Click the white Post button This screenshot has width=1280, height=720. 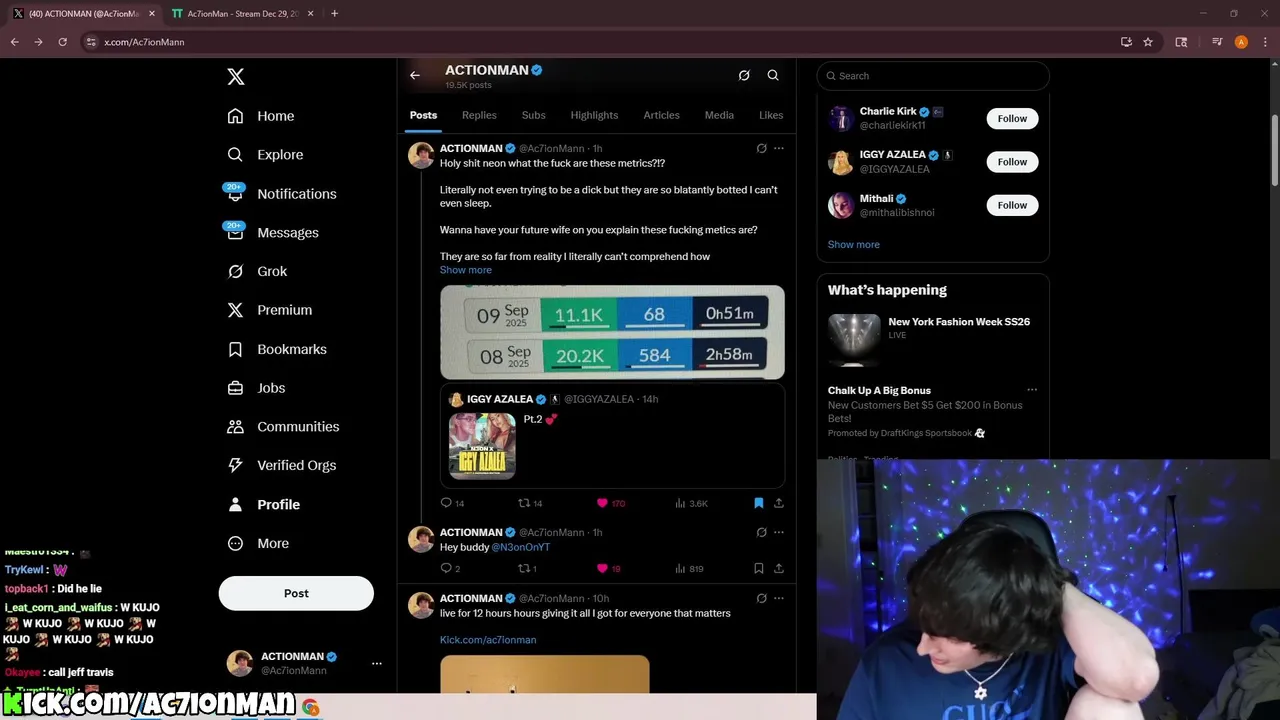click(x=296, y=593)
